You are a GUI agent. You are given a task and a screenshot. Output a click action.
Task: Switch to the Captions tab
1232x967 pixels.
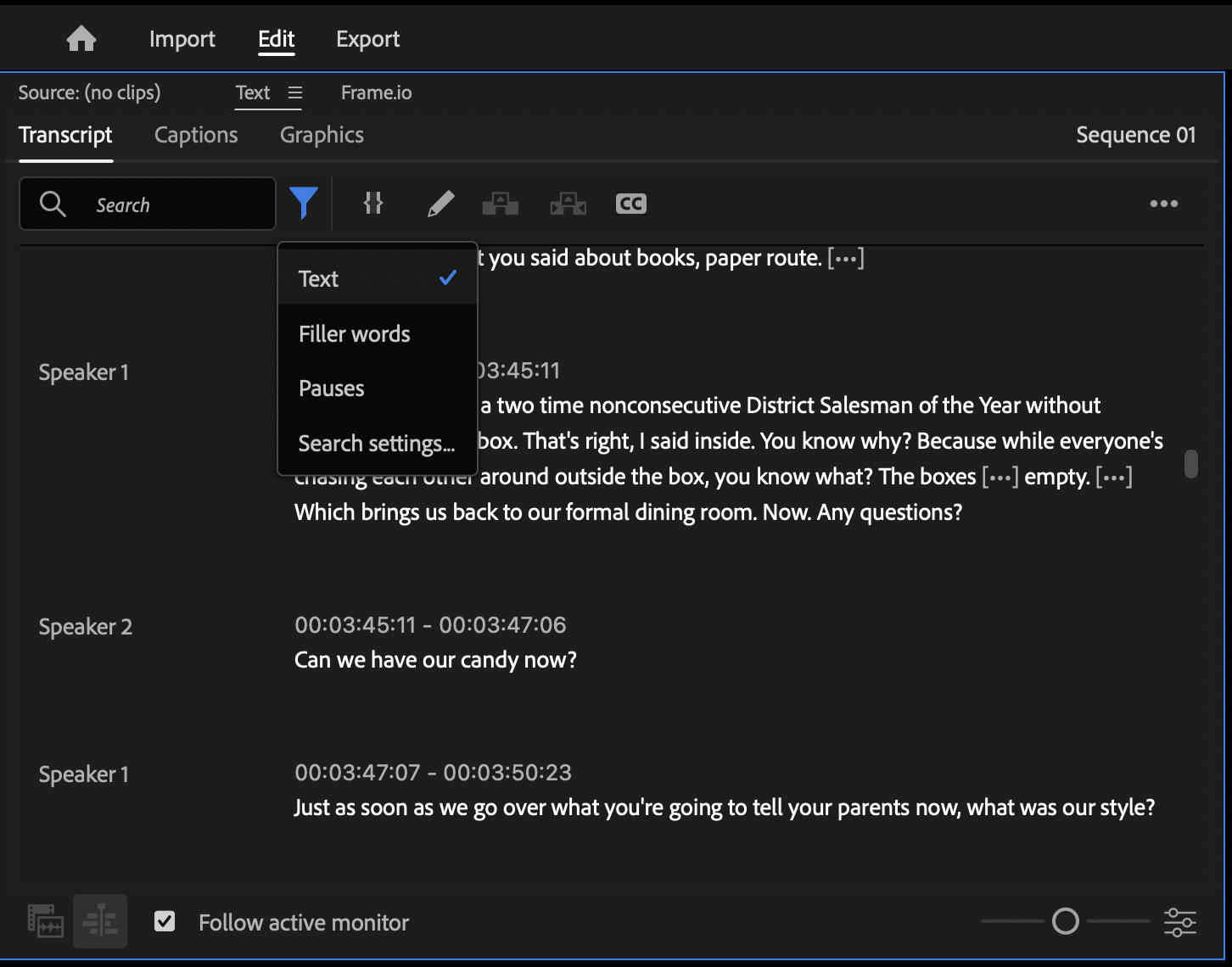tap(195, 135)
